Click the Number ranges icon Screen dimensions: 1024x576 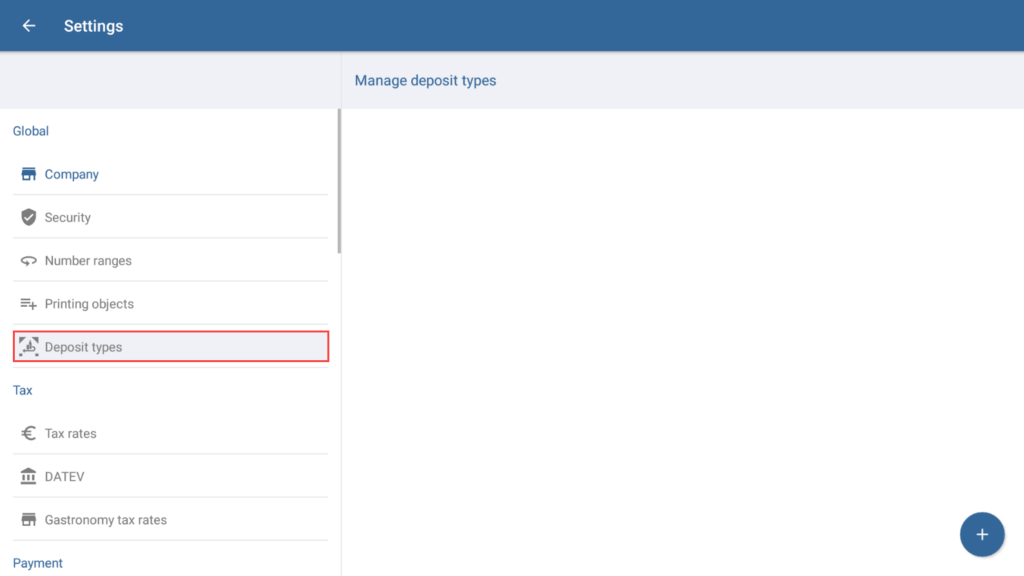tap(29, 261)
